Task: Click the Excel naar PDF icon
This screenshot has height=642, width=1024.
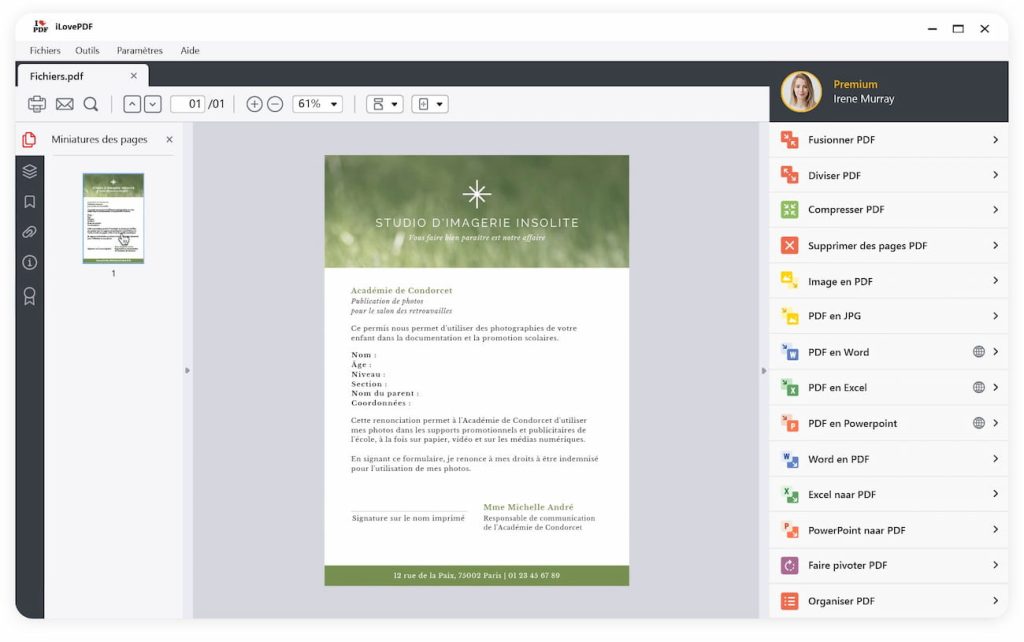Action: (790, 494)
